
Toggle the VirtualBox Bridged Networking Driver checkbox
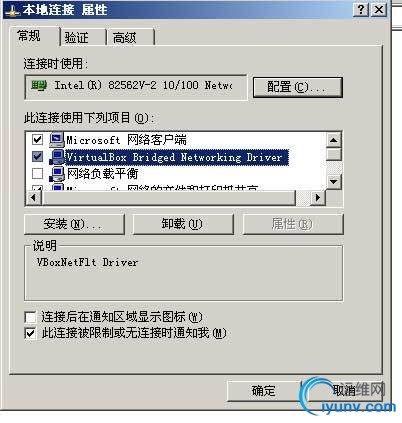pos(37,156)
